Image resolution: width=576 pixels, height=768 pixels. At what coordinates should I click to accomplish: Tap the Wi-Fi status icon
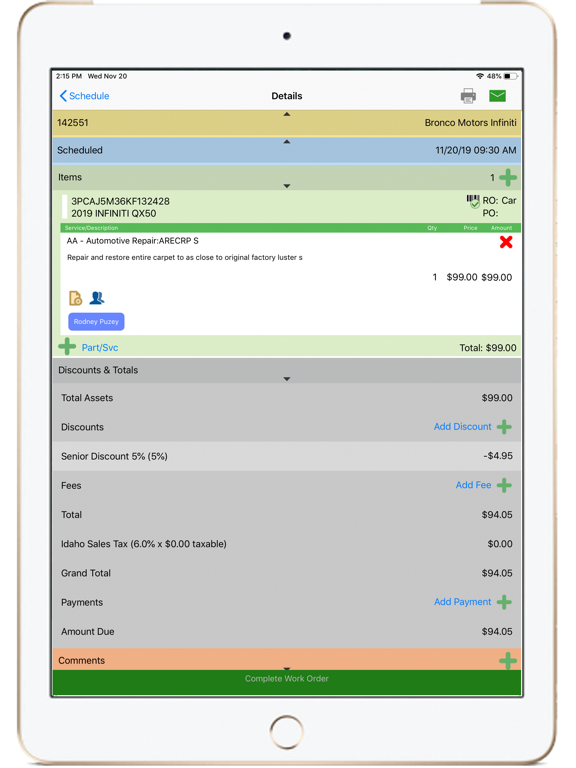pyautogui.click(x=480, y=76)
